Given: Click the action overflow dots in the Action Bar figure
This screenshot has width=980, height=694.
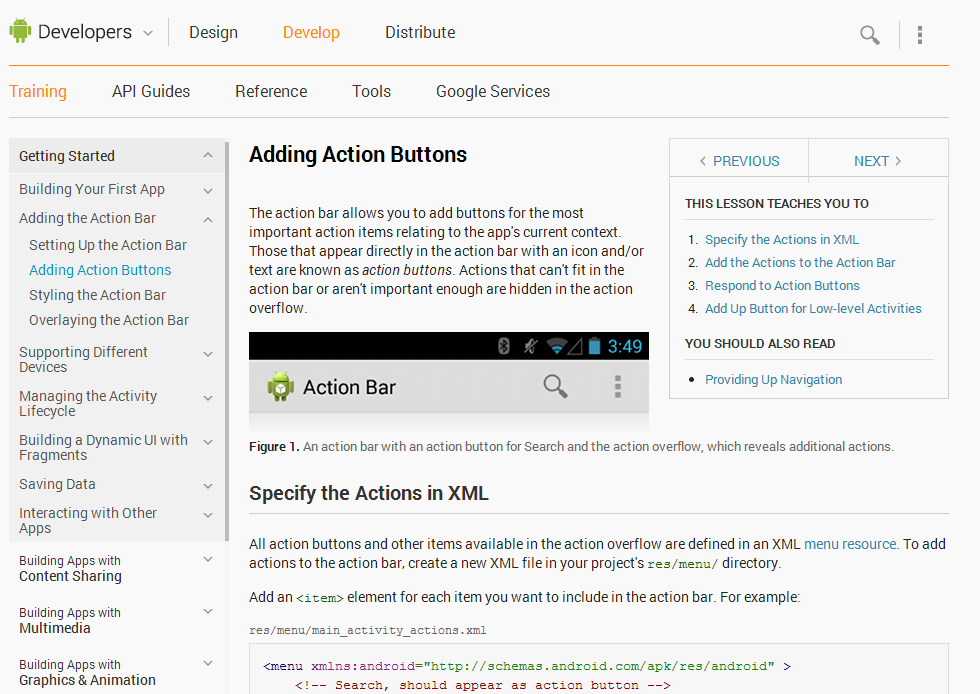Looking at the screenshot, I should (618, 386).
